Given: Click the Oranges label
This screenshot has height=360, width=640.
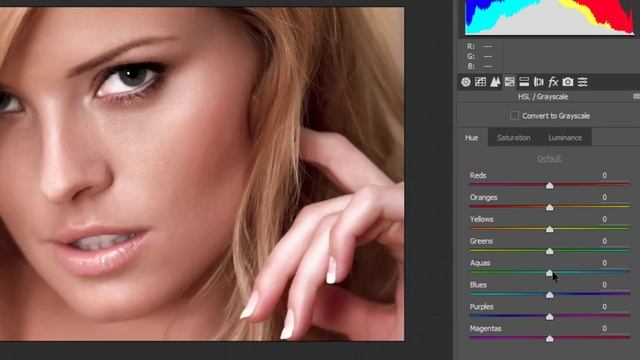Looking at the screenshot, I should click(x=483, y=198).
